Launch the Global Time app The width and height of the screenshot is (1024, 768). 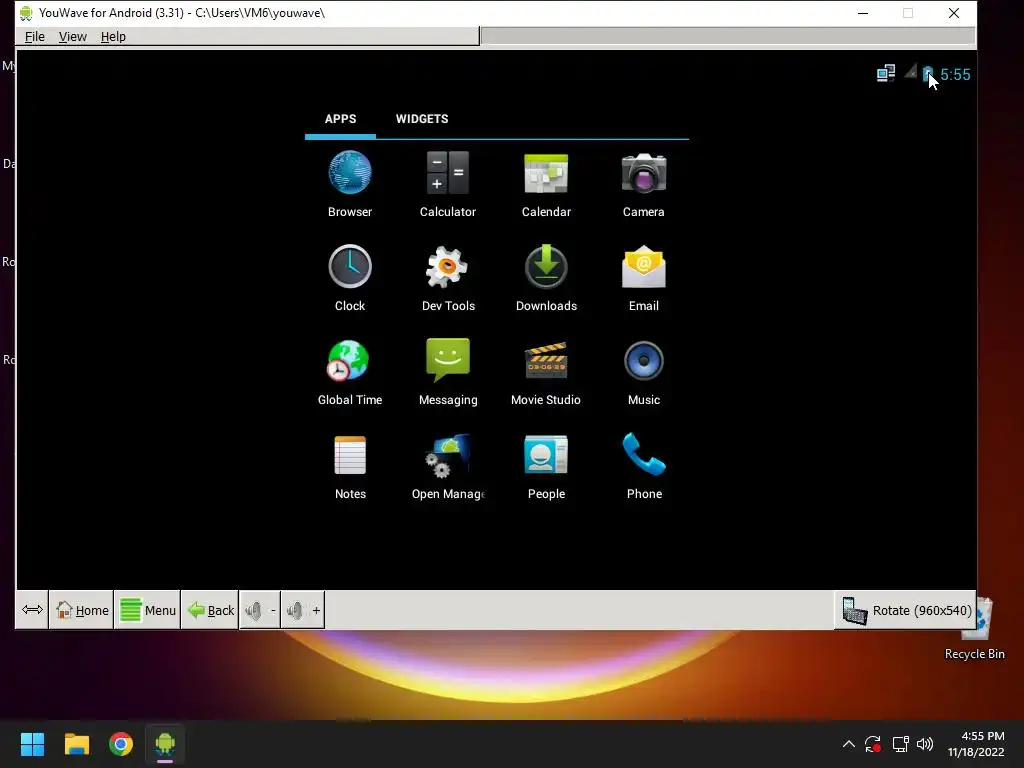(x=350, y=372)
